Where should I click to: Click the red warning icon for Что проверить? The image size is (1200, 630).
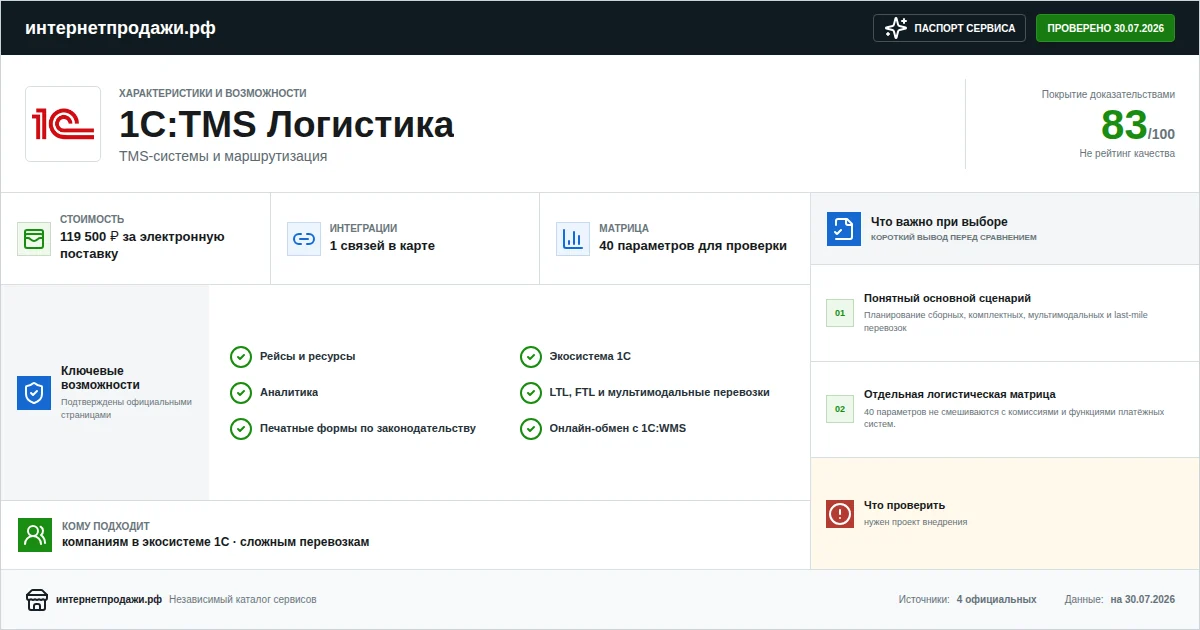[x=840, y=514]
